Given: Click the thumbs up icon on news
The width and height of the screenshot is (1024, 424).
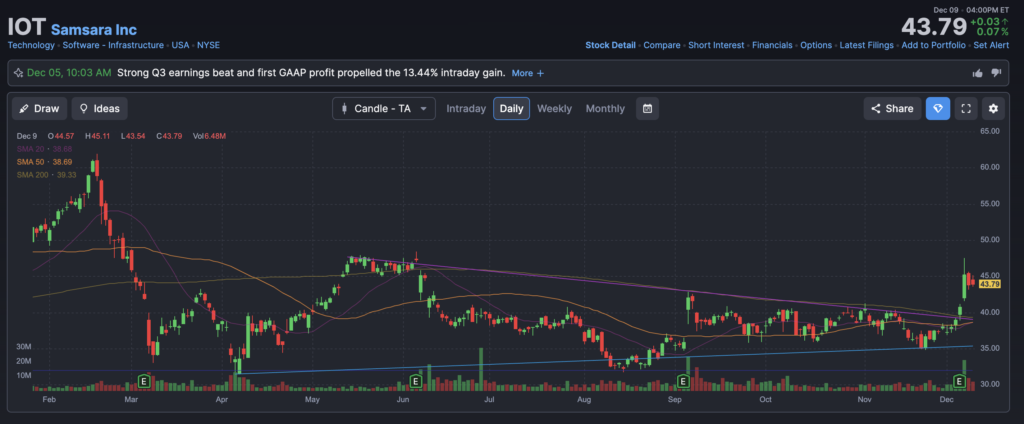Looking at the screenshot, I should 977,73.
